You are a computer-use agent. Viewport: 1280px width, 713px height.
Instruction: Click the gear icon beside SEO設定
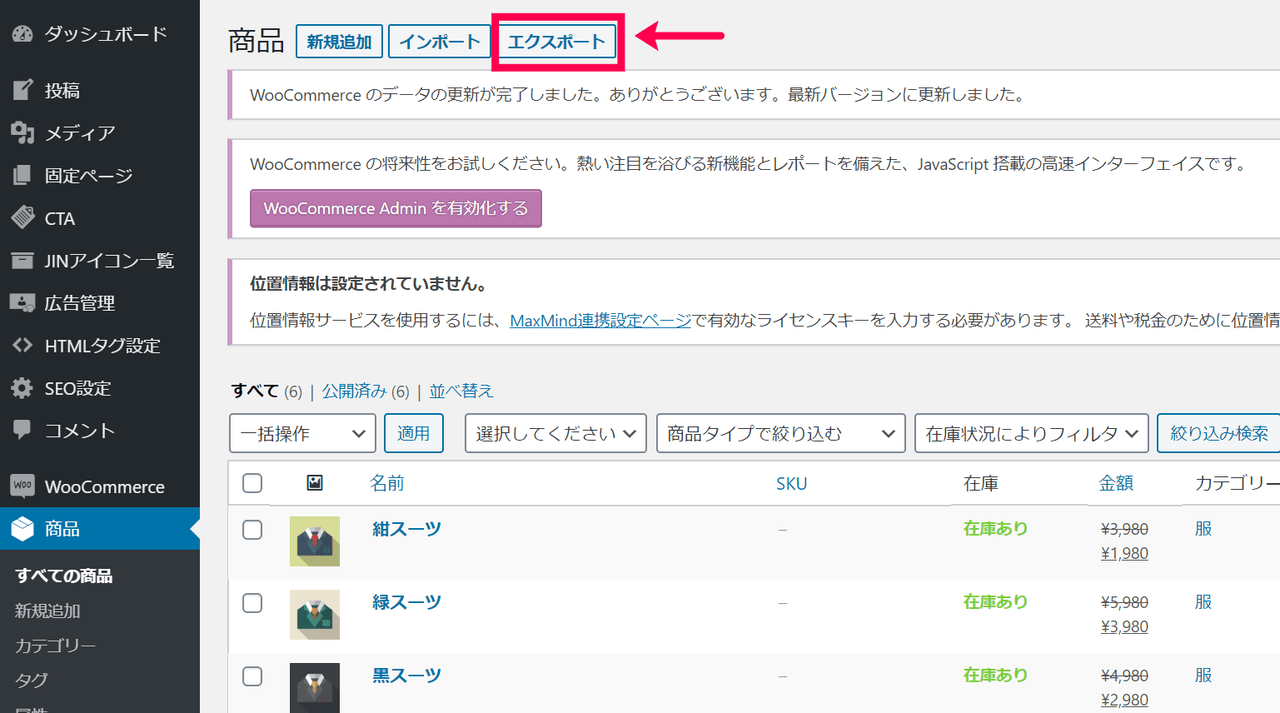coord(23,388)
